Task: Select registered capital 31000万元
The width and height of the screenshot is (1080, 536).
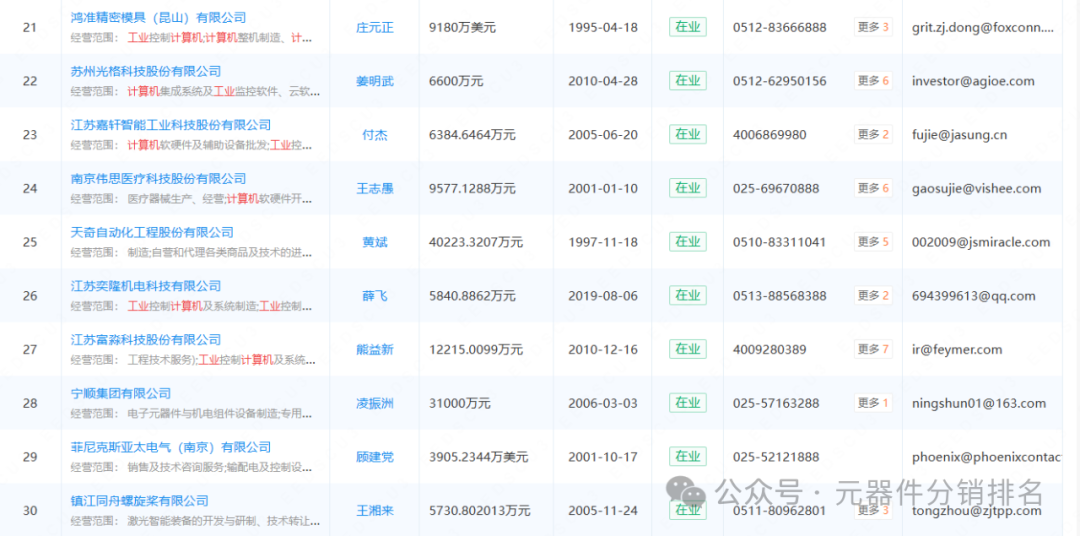Action: pos(459,404)
